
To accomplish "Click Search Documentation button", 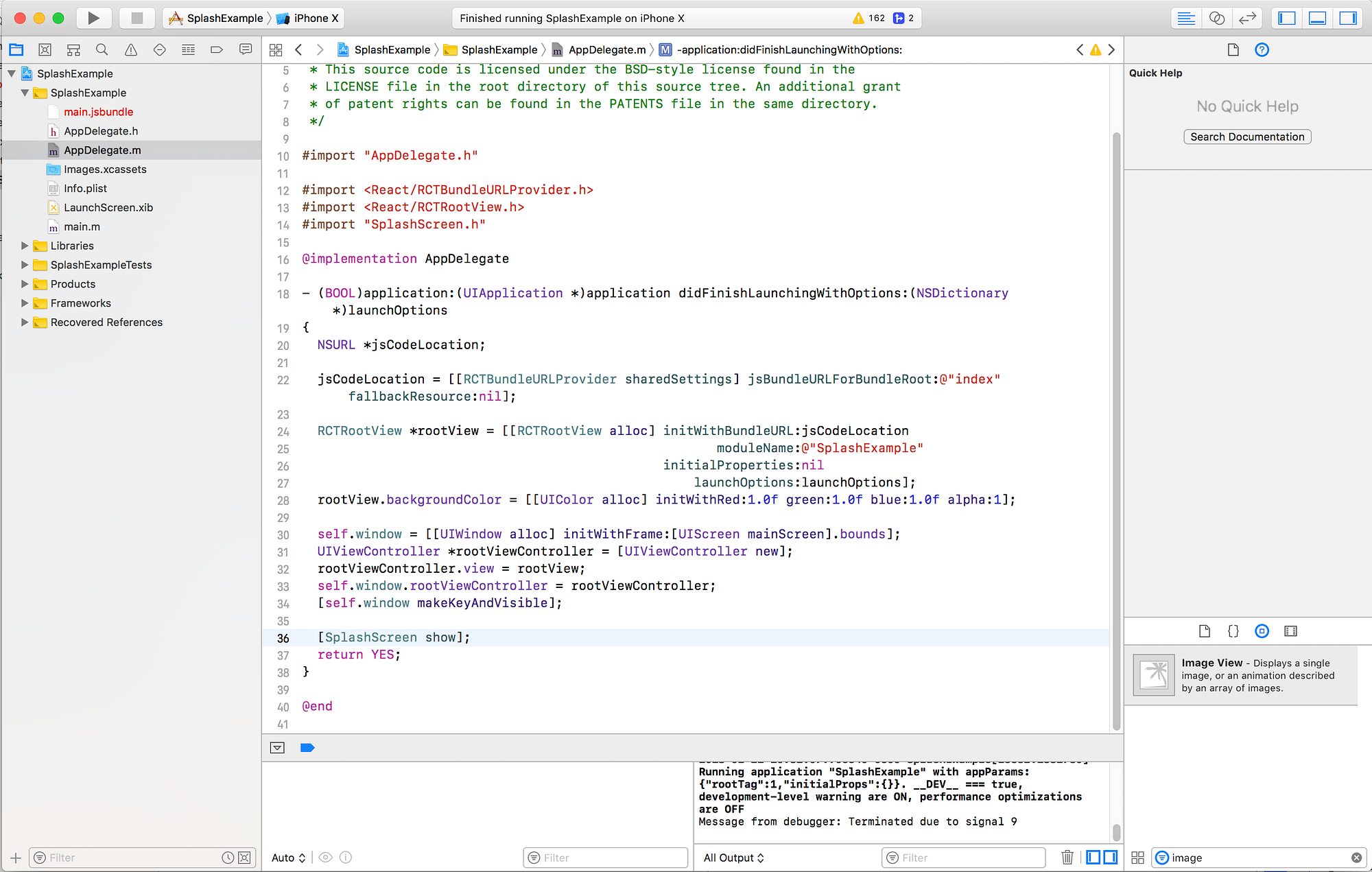I will pyautogui.click(x=1246, y=137).
